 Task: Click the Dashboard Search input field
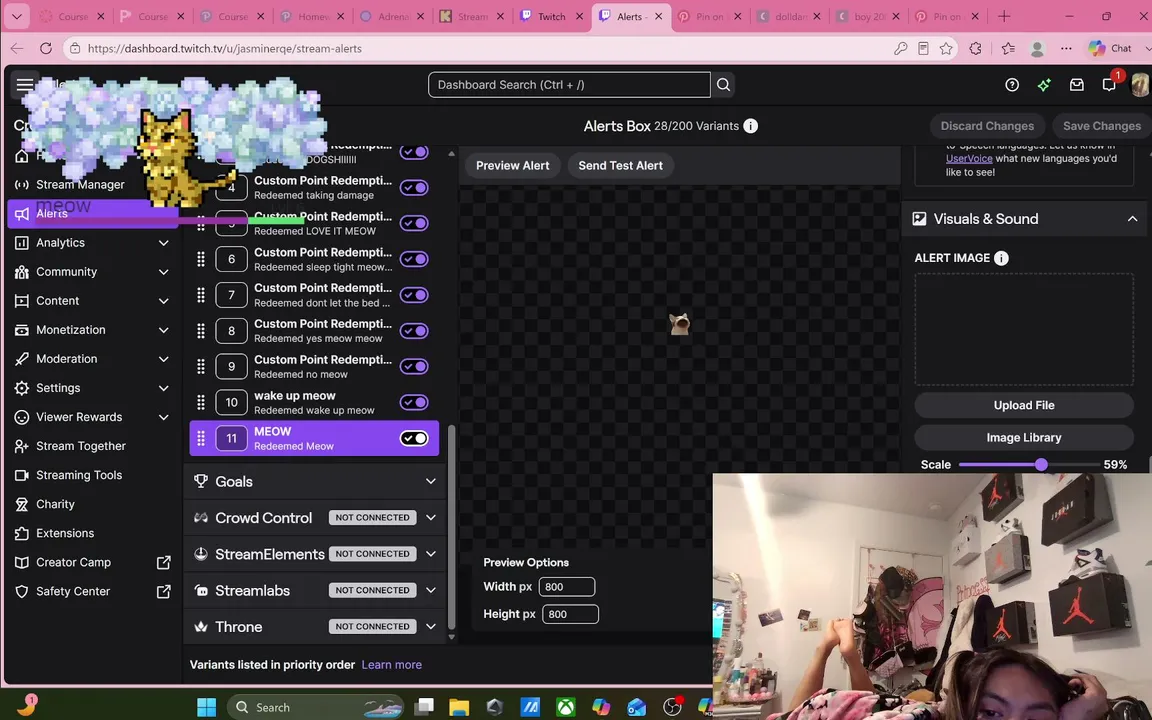(x=569, y=84)
